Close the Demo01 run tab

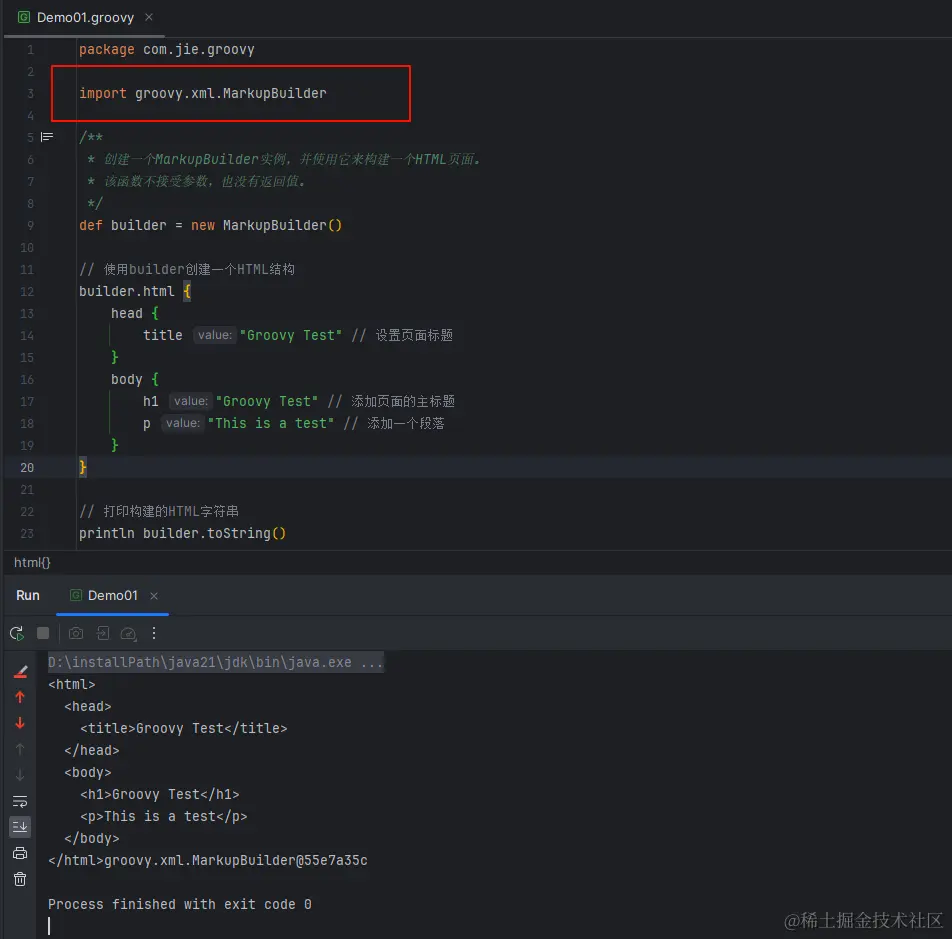[x=154, y=596]
